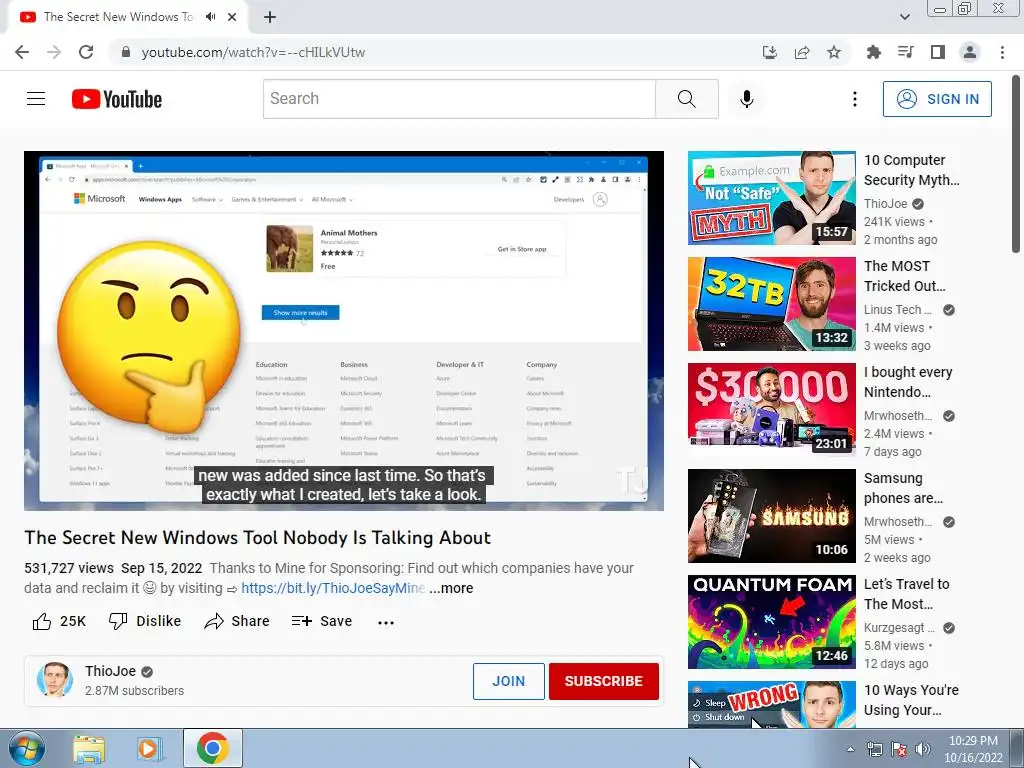Open the $30,000 Nintendo video thumbnail

point(771,410)
